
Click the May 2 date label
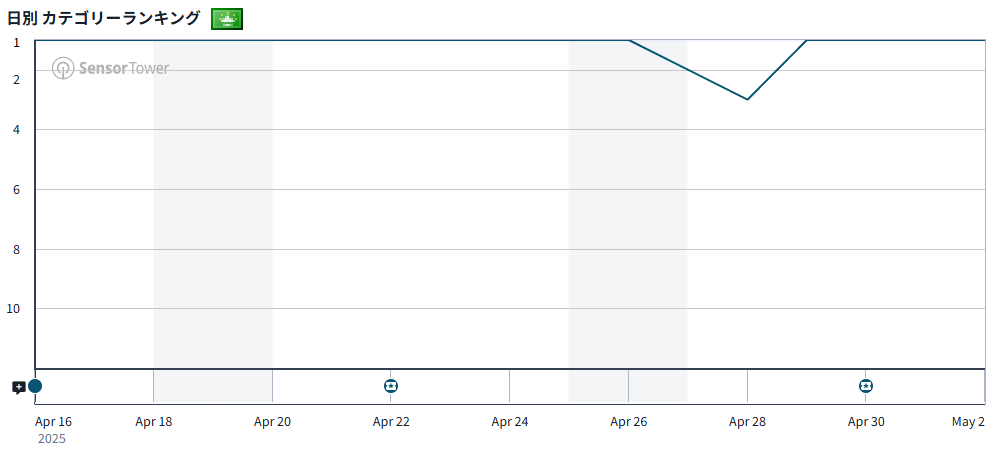968,422
